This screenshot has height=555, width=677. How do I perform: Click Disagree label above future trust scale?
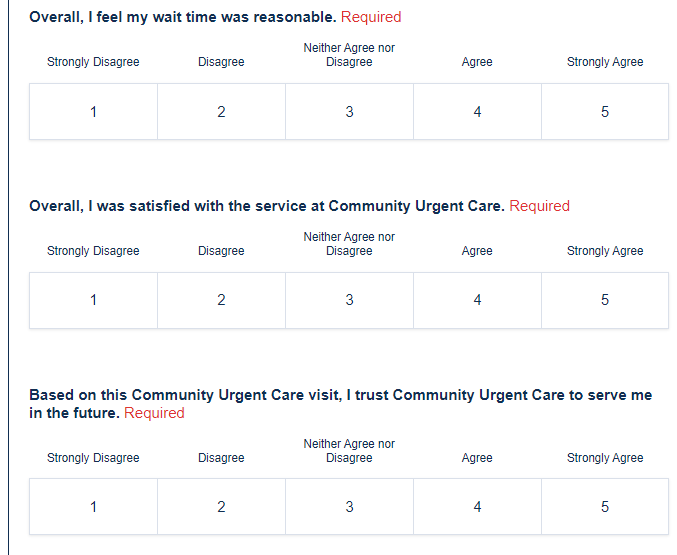tap(221, 458)
